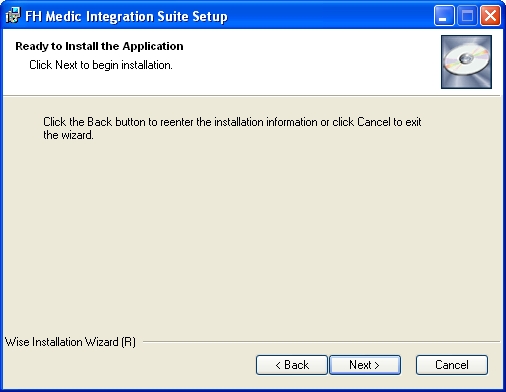Click the Ready to Install the Application heading

click(x=99, y=46)
